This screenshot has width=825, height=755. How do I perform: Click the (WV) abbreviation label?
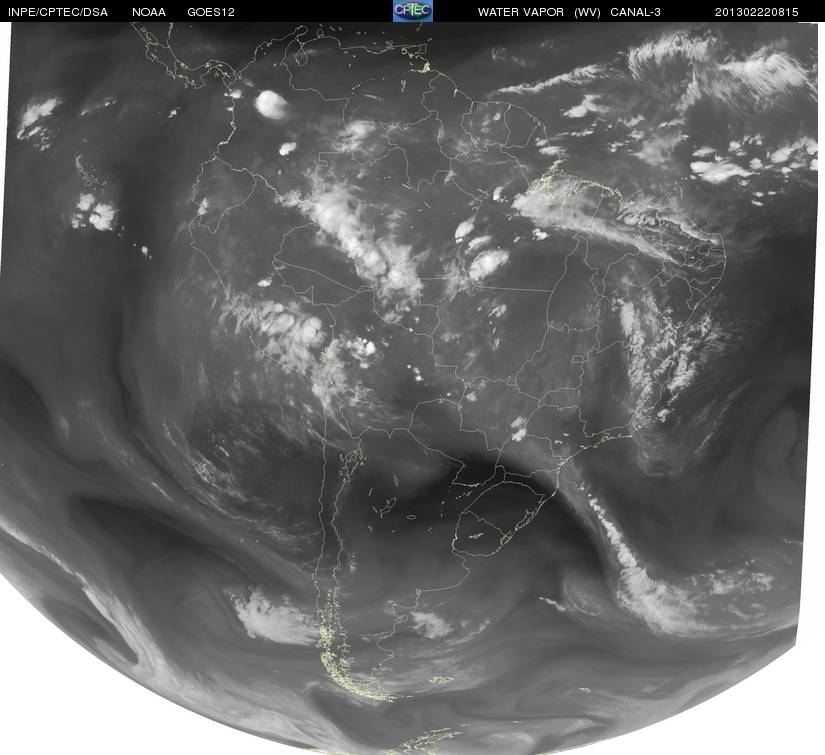point(587,12)
